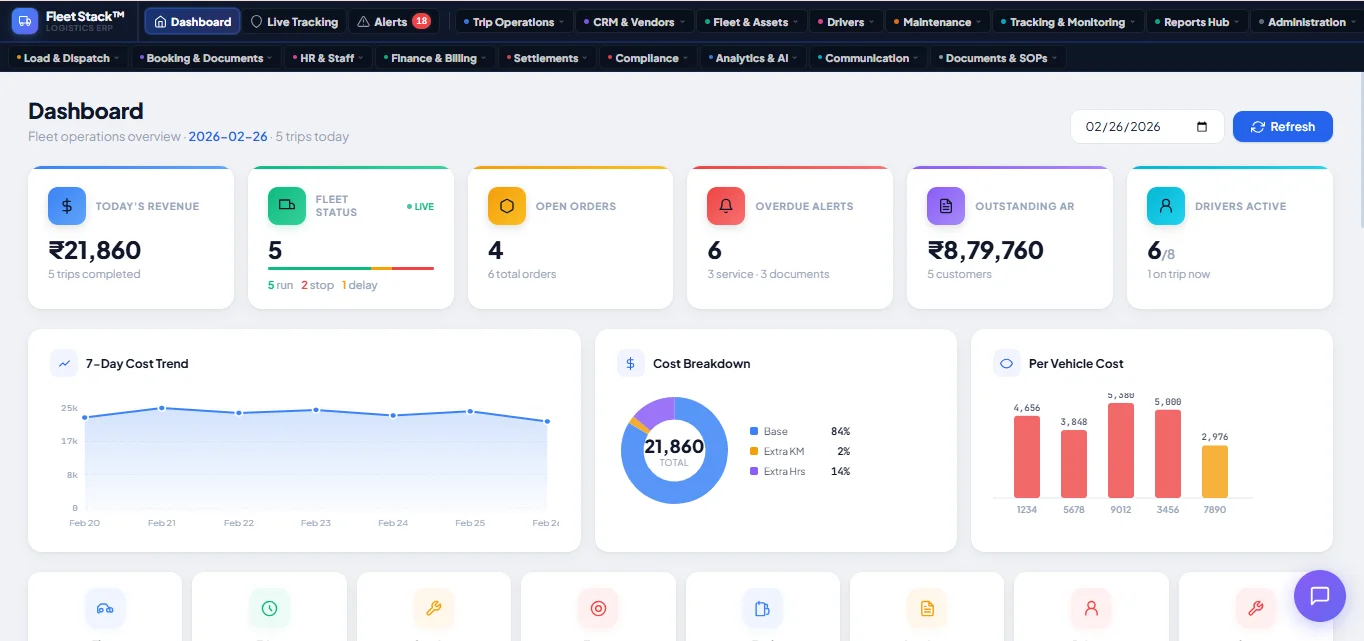Click the 2026-02-26 date link in subtitle
Image resolution: width=1364 pixels, height=641 pixels.
click(228, 137)
